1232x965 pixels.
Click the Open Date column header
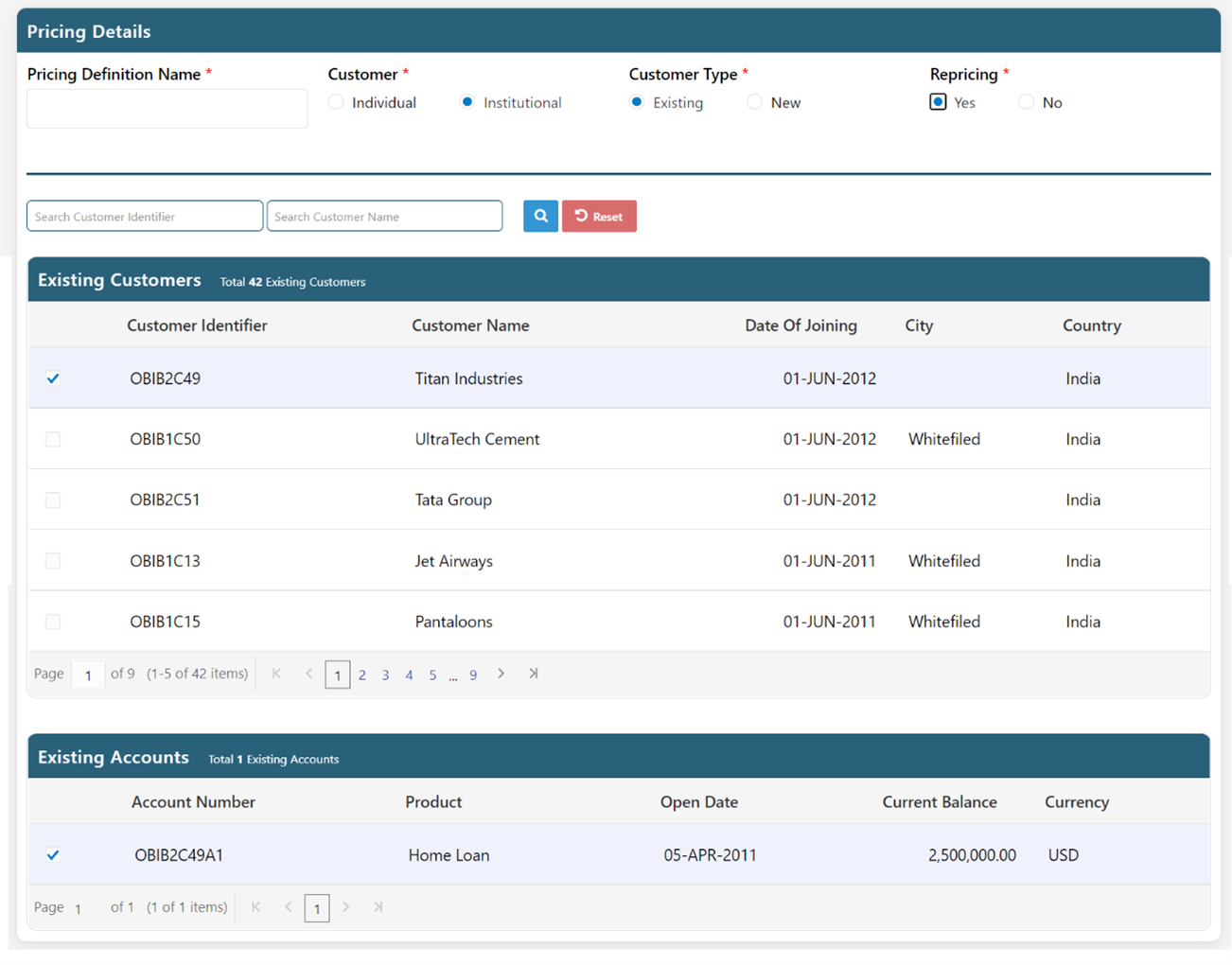coord(699,802)
